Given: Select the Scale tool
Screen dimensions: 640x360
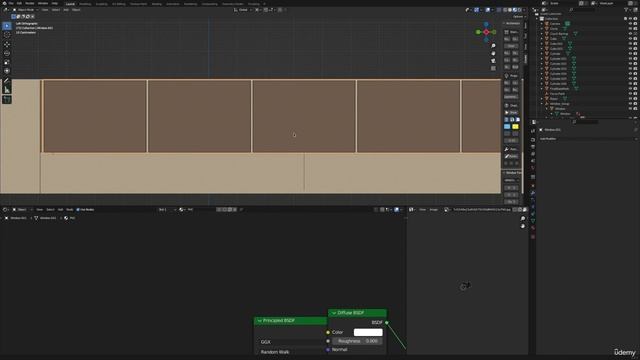Looking at the screenshot, I should (x=7, y=62).
